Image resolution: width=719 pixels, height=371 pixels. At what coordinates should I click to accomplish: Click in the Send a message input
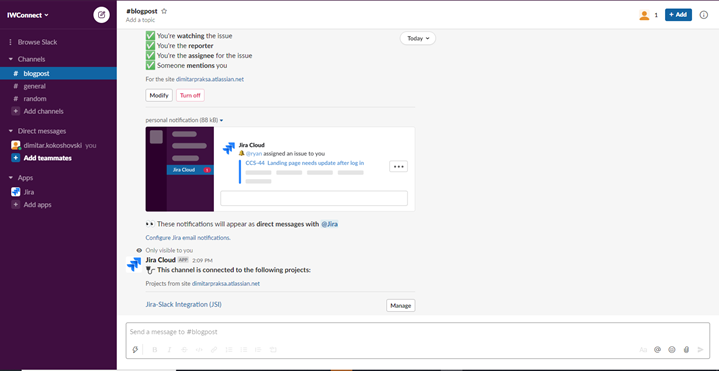pyautogui.click(x=417, y=332)
